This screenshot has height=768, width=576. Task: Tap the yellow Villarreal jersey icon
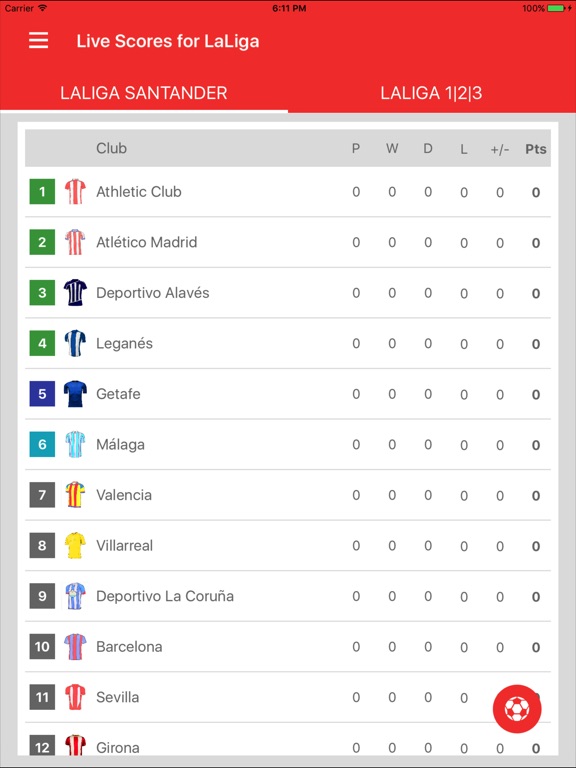click(x=75, y=545)
